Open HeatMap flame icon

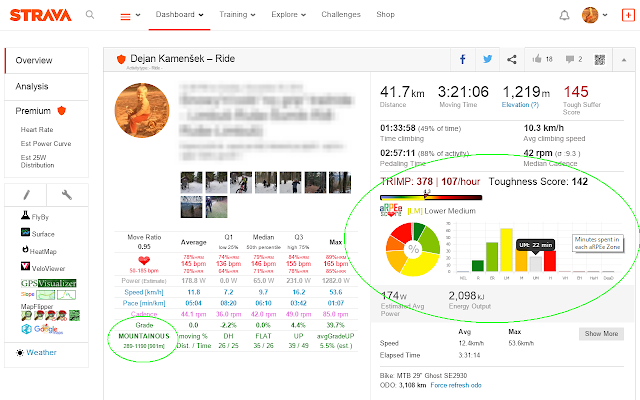click(25, 249)
